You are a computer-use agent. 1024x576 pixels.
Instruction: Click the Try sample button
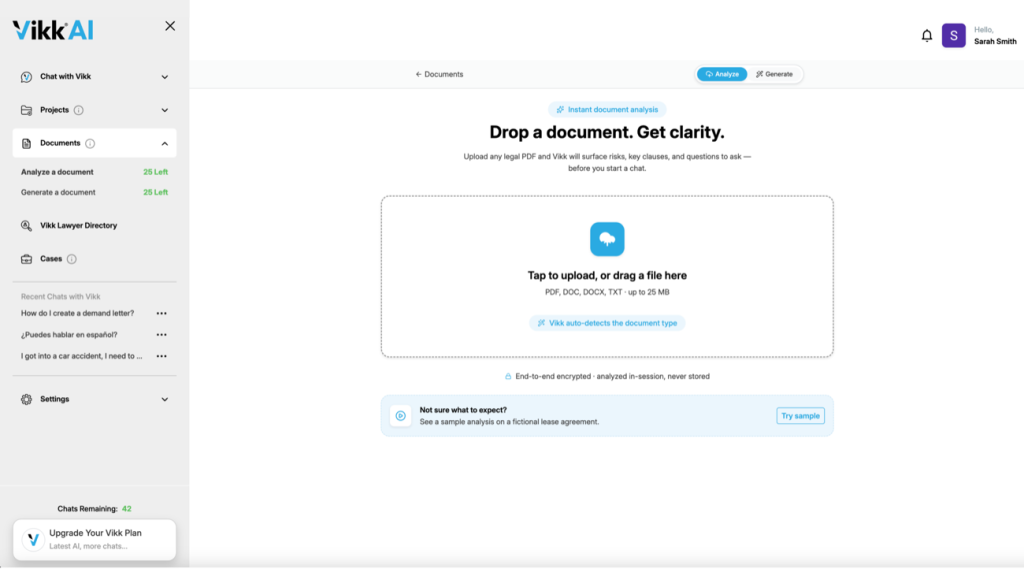pyautogui.click(x=800, y=416)
